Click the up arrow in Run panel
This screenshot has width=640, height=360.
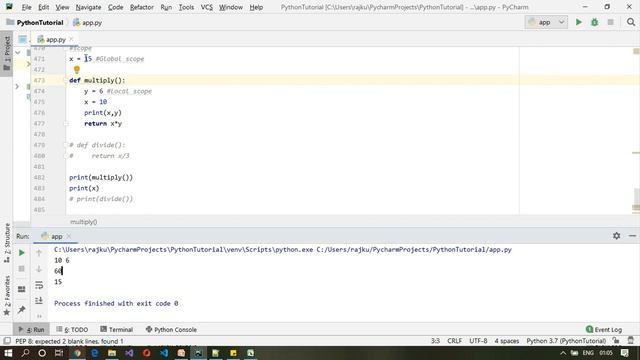point(39,253)
